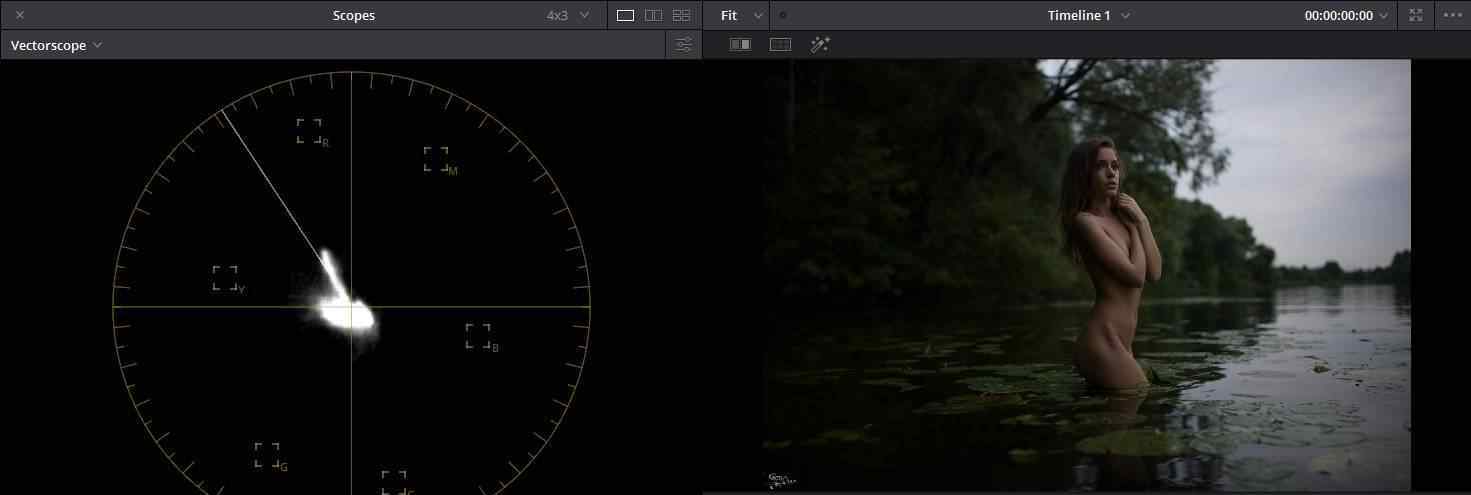This screenshot has width=1471, height=495.
Task: Toggle the image wipe icon
Action: pyautogui.click(x=740, y=45)
